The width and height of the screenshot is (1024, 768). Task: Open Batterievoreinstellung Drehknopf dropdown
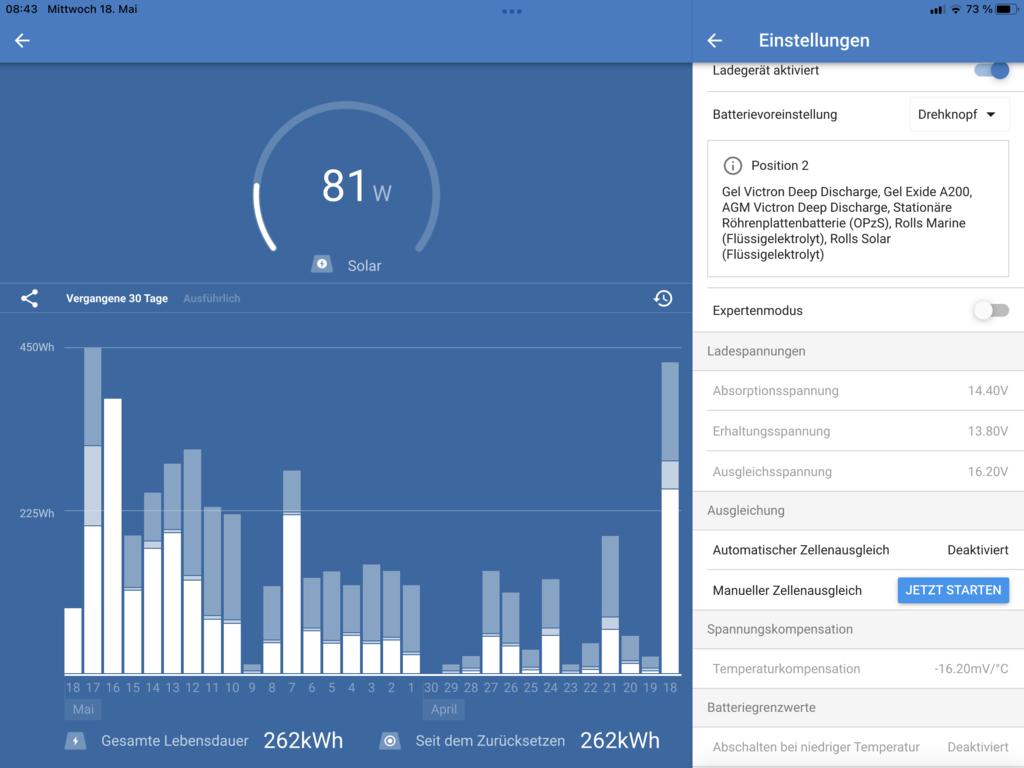click(x=959, y=114)
